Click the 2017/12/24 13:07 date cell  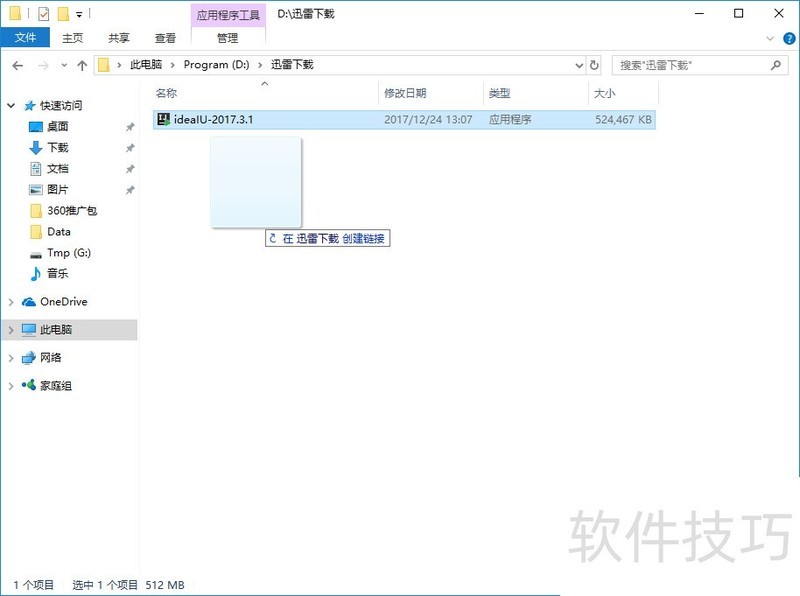click(428, 120)
